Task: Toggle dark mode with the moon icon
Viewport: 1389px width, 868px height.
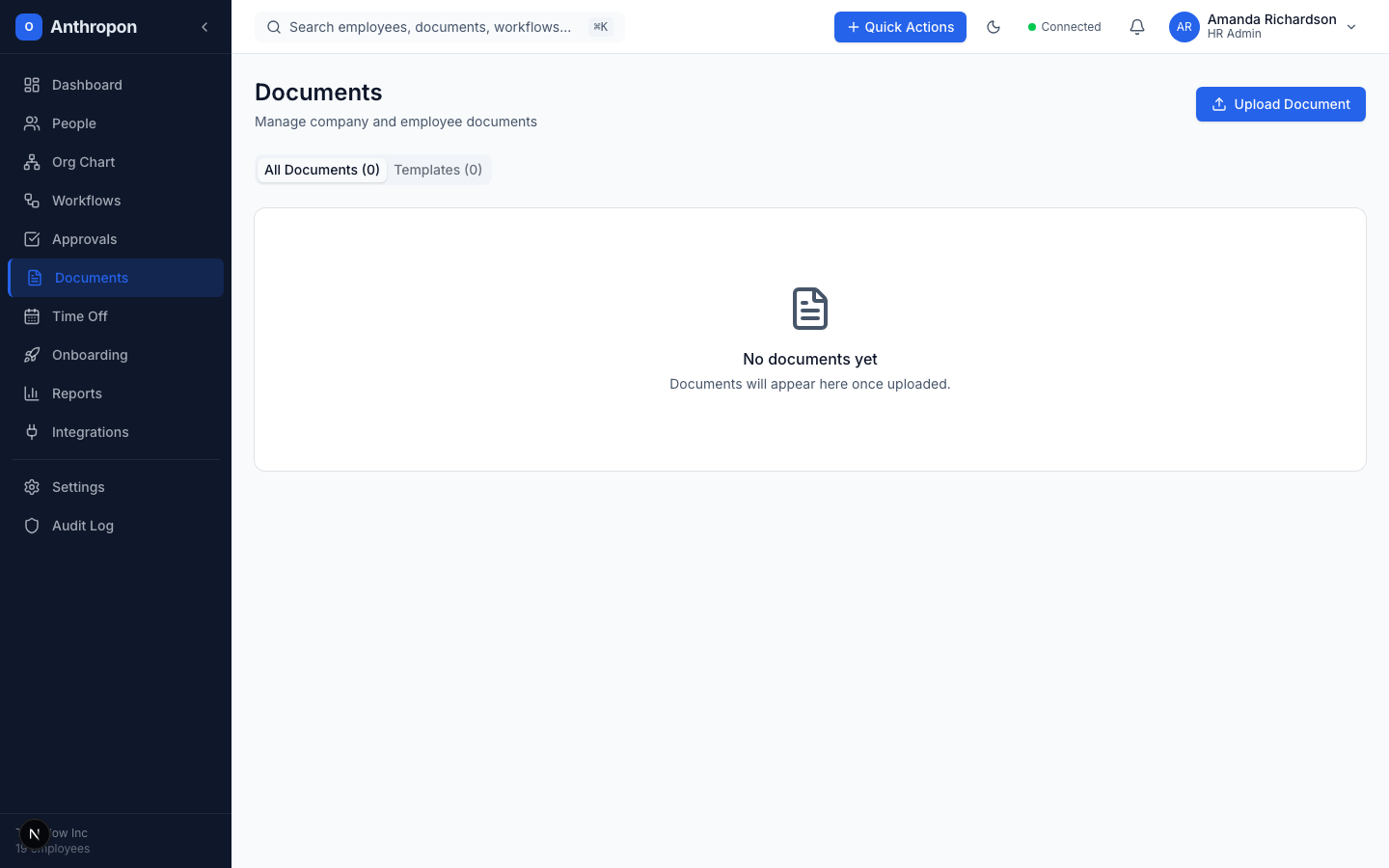Action: pyautogui.click(x=994, y=27)
